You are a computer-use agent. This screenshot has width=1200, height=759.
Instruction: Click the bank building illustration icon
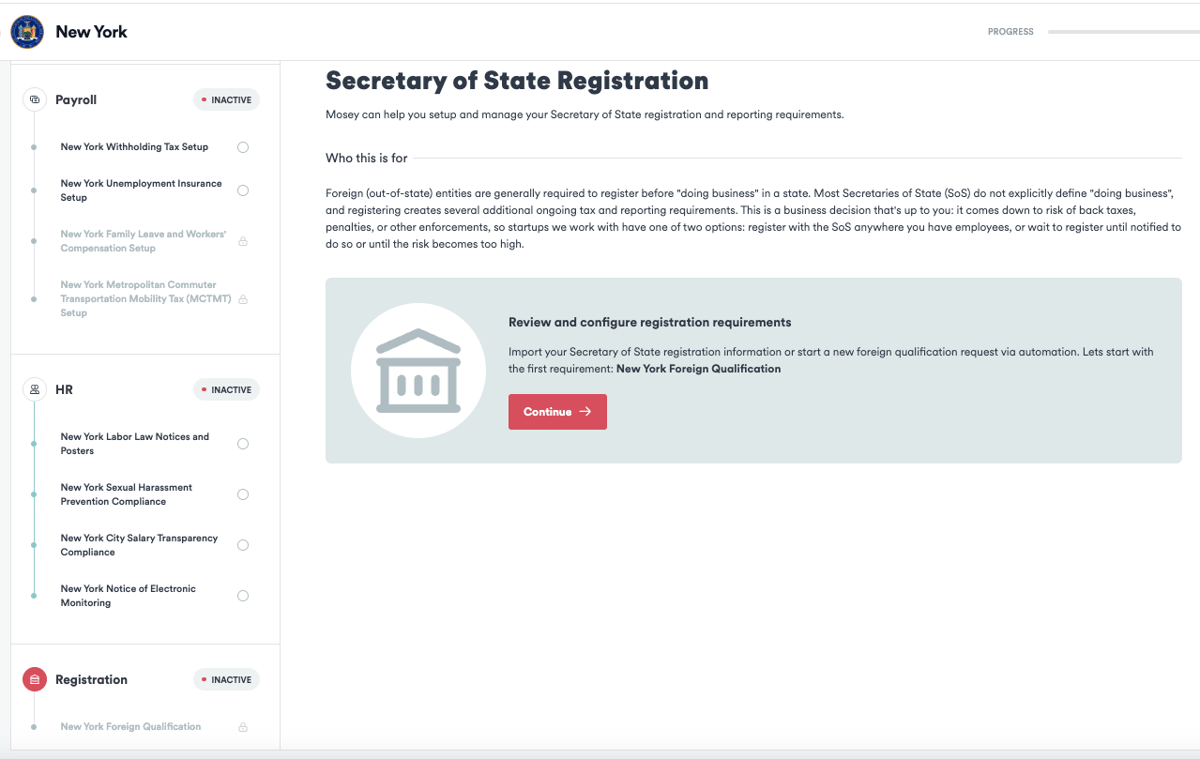418,370
